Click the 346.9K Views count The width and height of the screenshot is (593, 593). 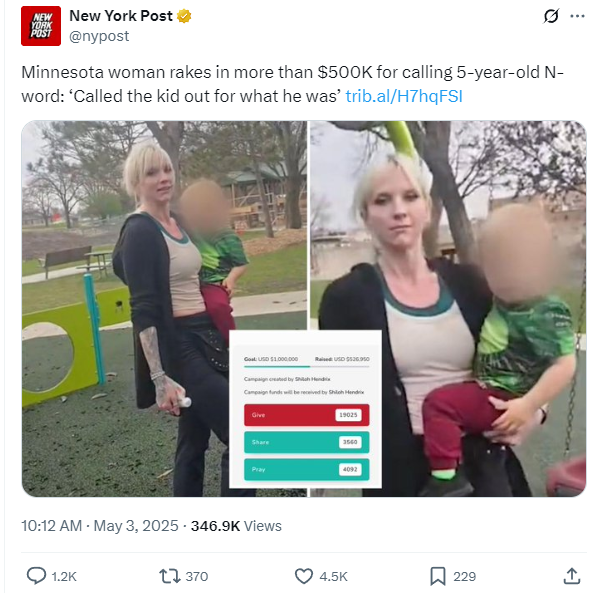pos(236,526)
